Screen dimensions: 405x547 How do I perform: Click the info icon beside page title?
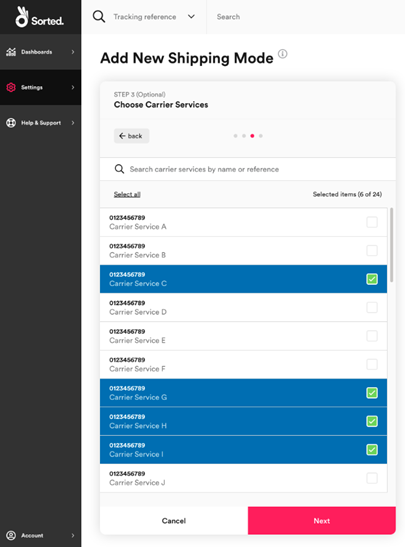(x=283, y=54)
